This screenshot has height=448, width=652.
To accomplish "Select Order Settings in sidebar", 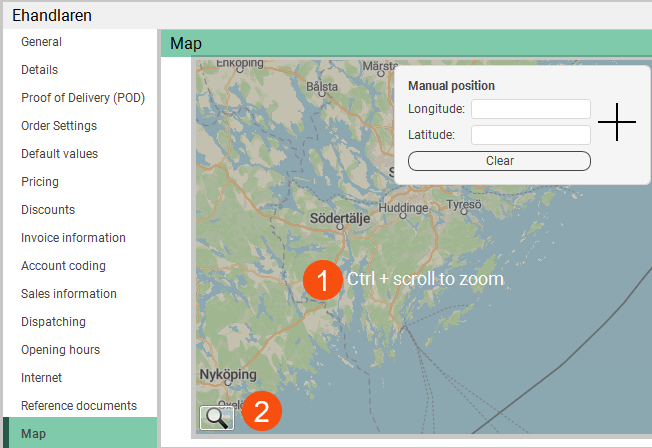I will 59,126.
